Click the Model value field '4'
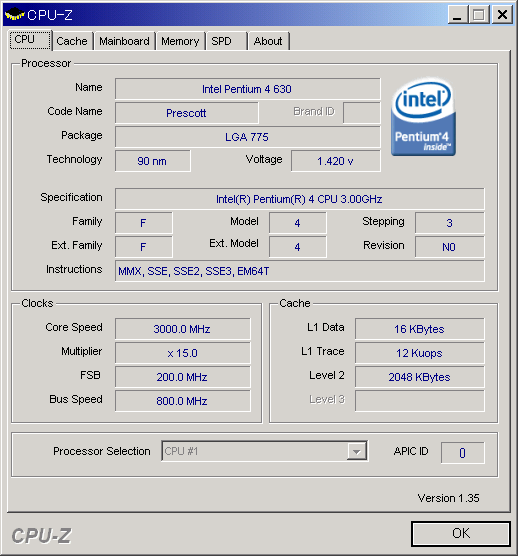 coord(297,223)
